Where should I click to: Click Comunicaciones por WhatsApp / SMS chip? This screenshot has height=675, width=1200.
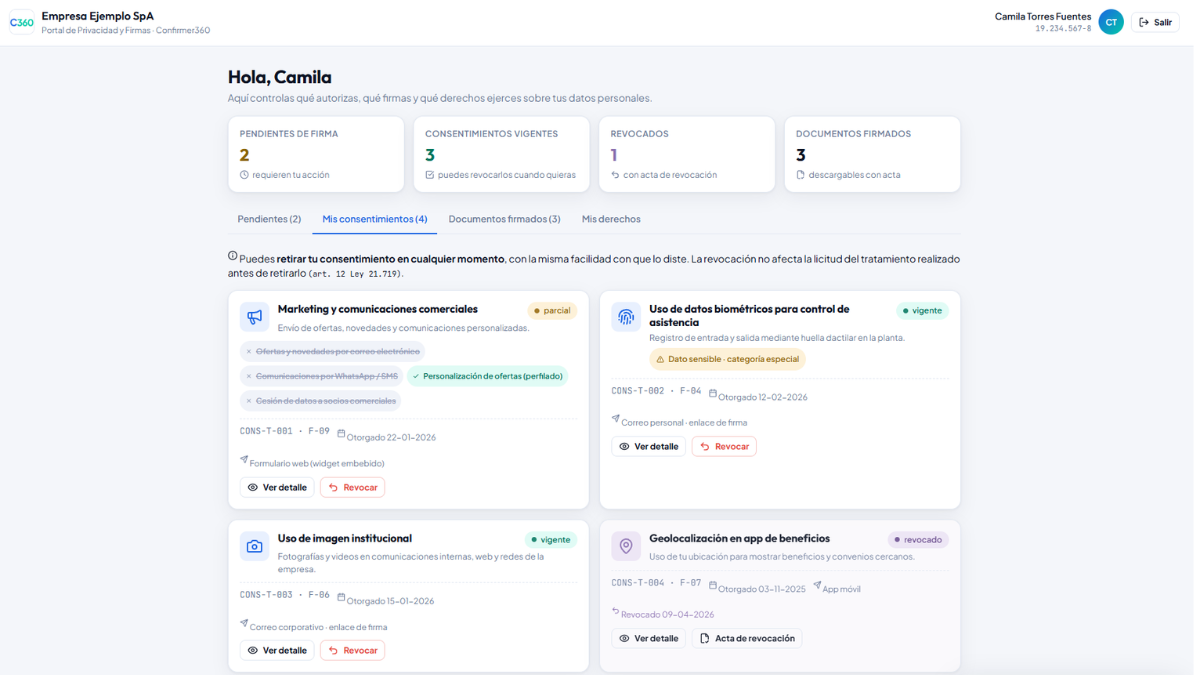[321, 377]
